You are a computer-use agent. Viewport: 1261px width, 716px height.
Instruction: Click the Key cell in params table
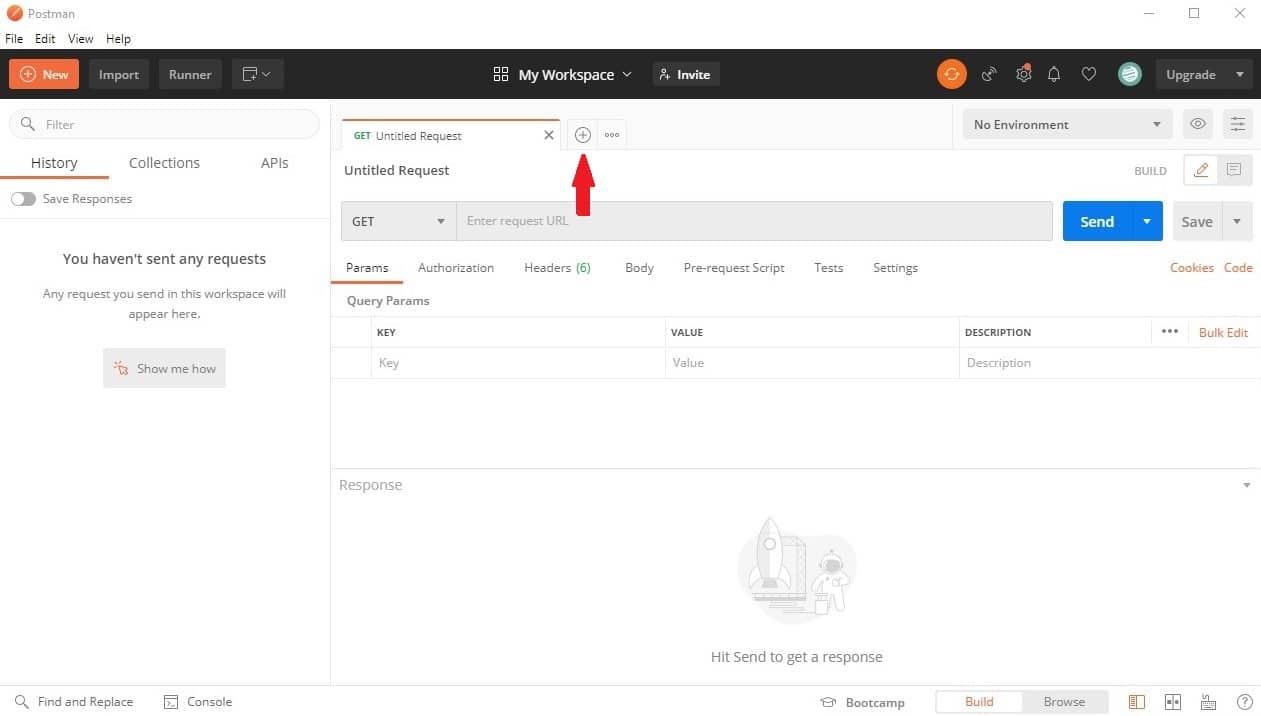[x=517, y=363]
